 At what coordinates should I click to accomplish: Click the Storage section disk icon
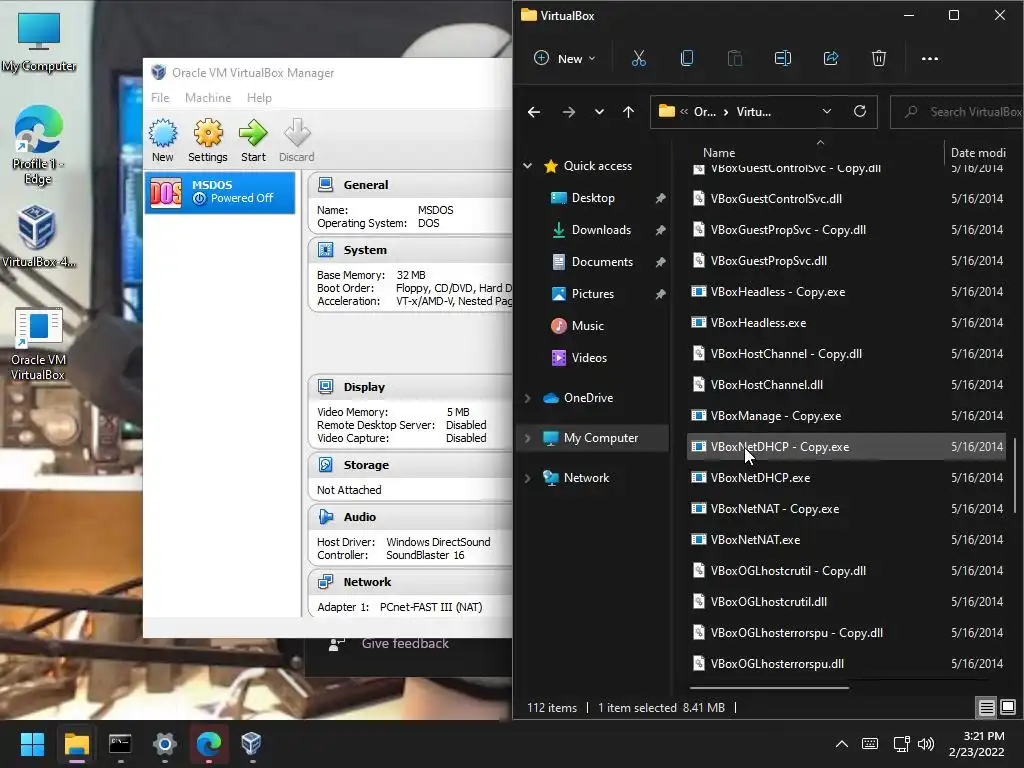pos(325,464)
